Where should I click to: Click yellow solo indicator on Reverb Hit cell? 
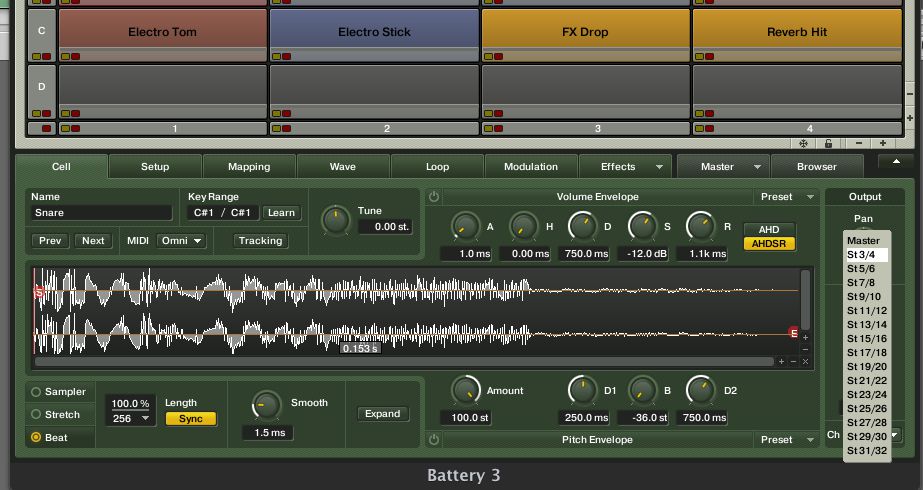coord(699,57)
